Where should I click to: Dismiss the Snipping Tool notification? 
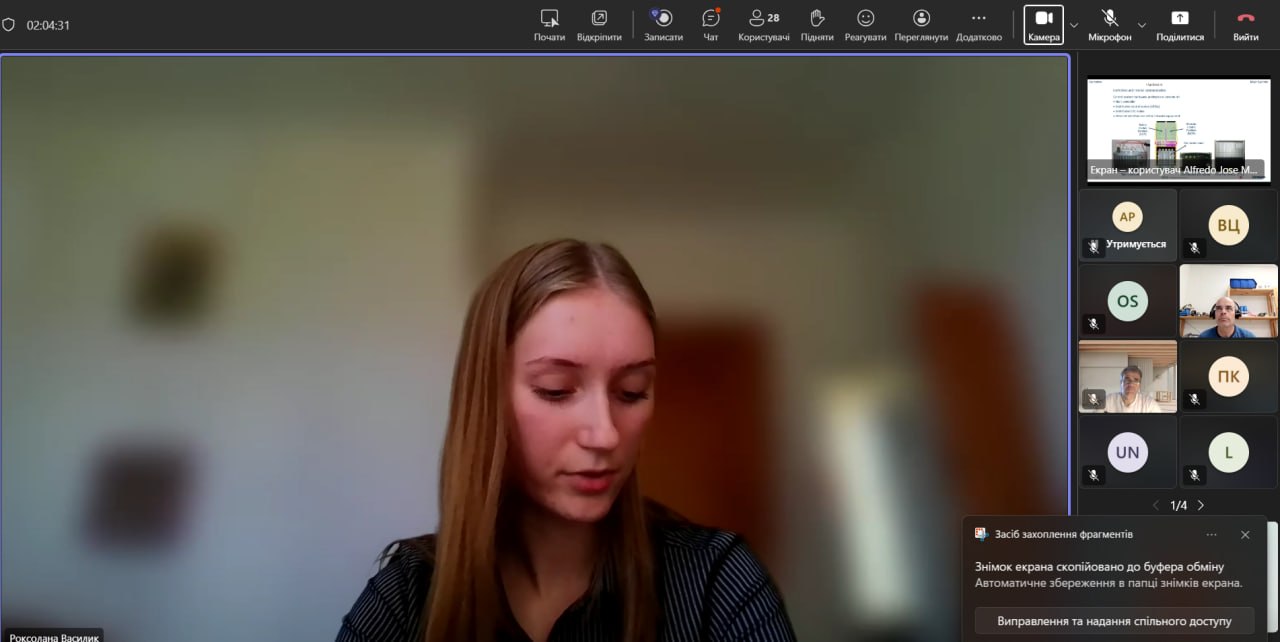(1245, 535)
